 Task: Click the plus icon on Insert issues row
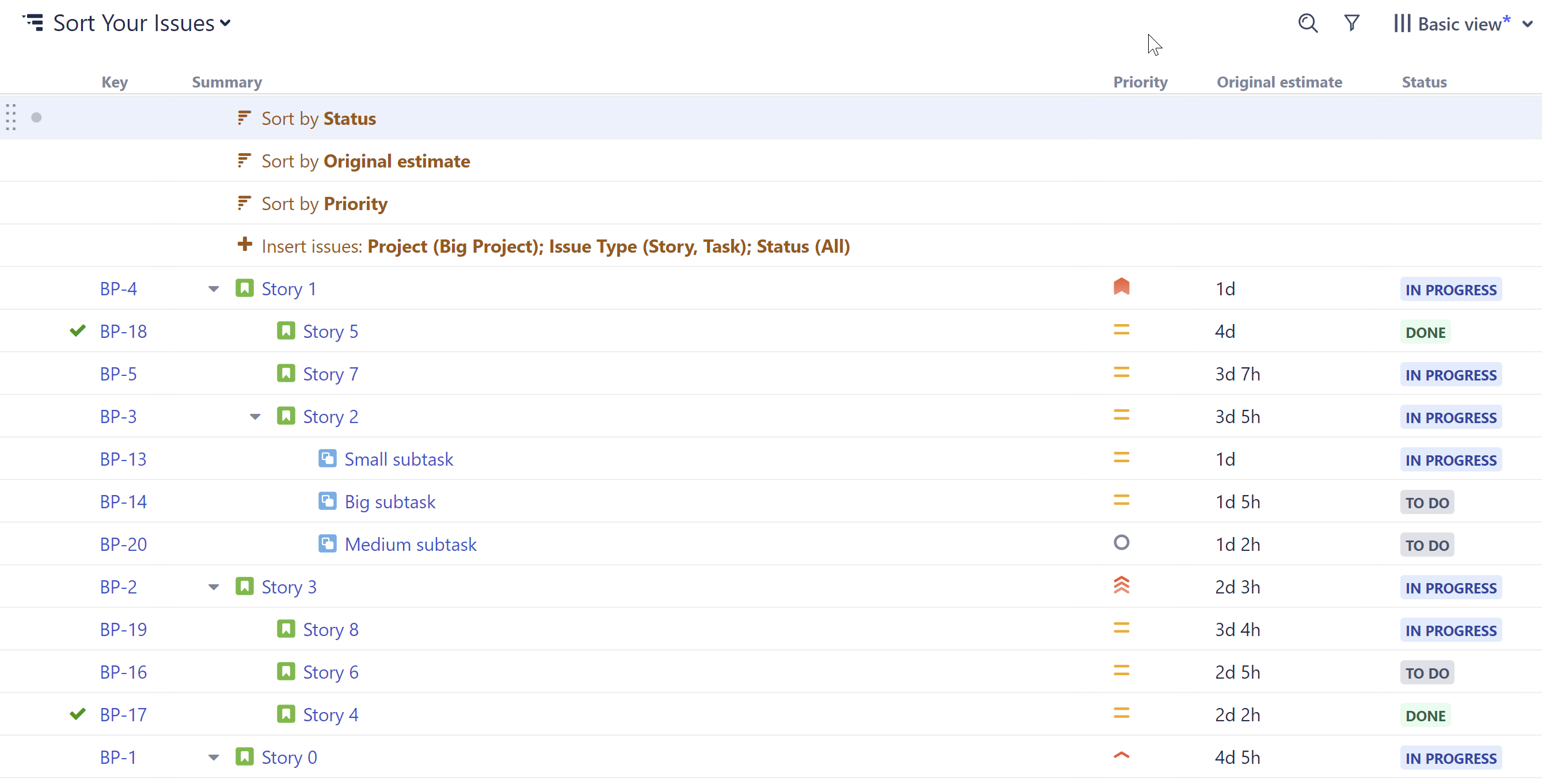click(244, 244)
